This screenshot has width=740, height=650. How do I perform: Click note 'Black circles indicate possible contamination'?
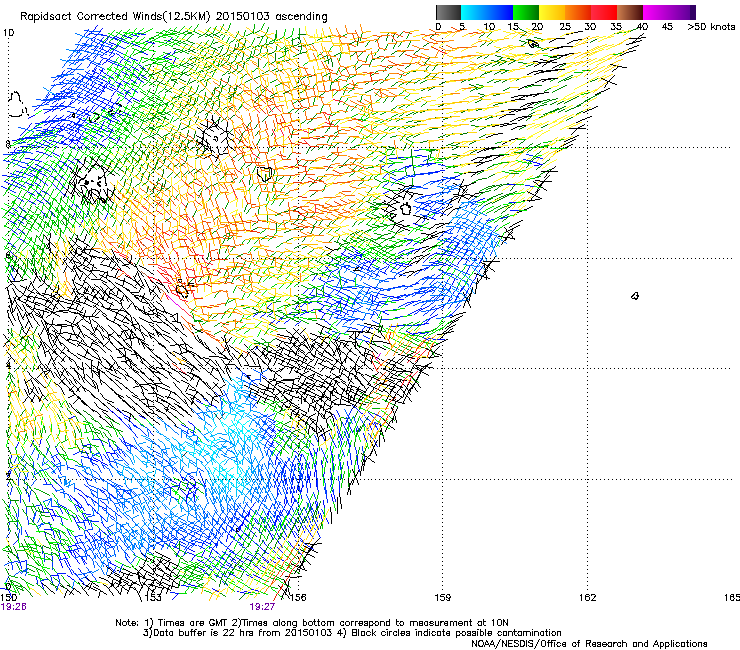[x=456, y=633]
